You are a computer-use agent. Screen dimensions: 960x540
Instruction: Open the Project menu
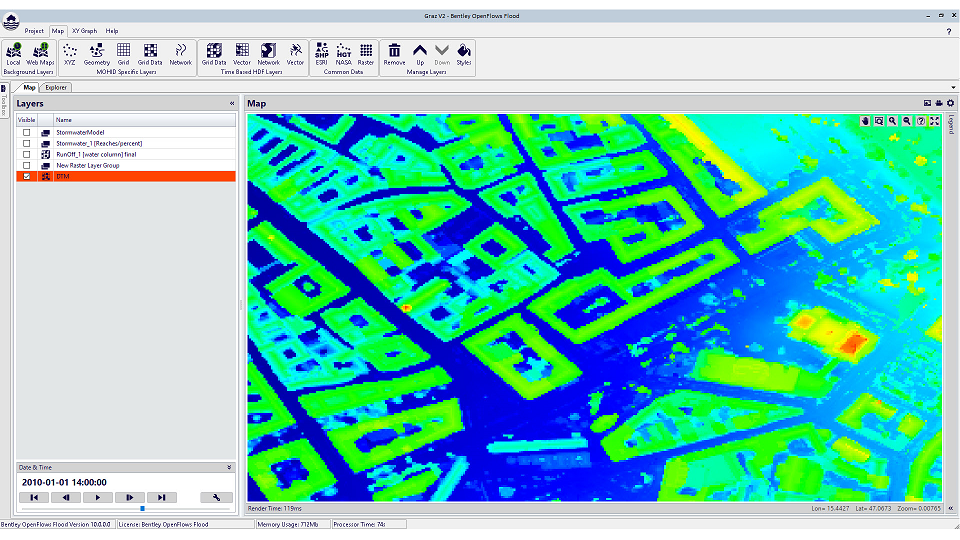coord(34,31)
